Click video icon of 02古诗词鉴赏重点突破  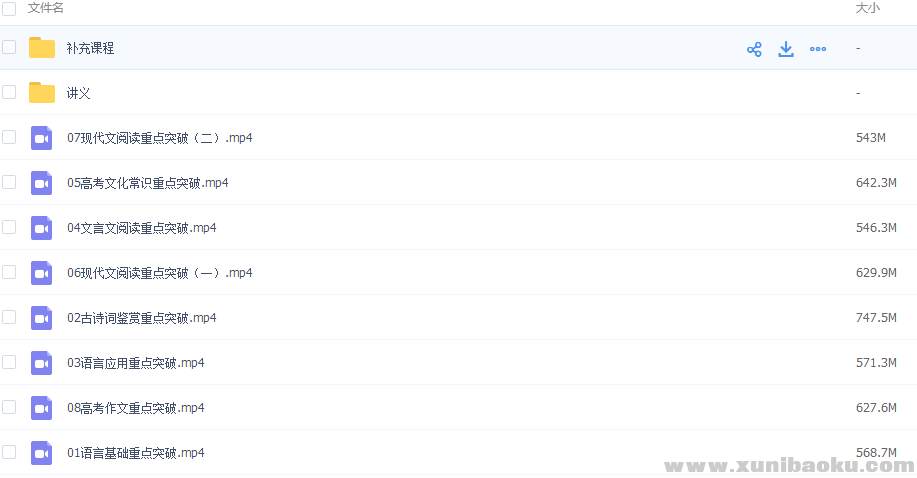(x=41, y=318)
